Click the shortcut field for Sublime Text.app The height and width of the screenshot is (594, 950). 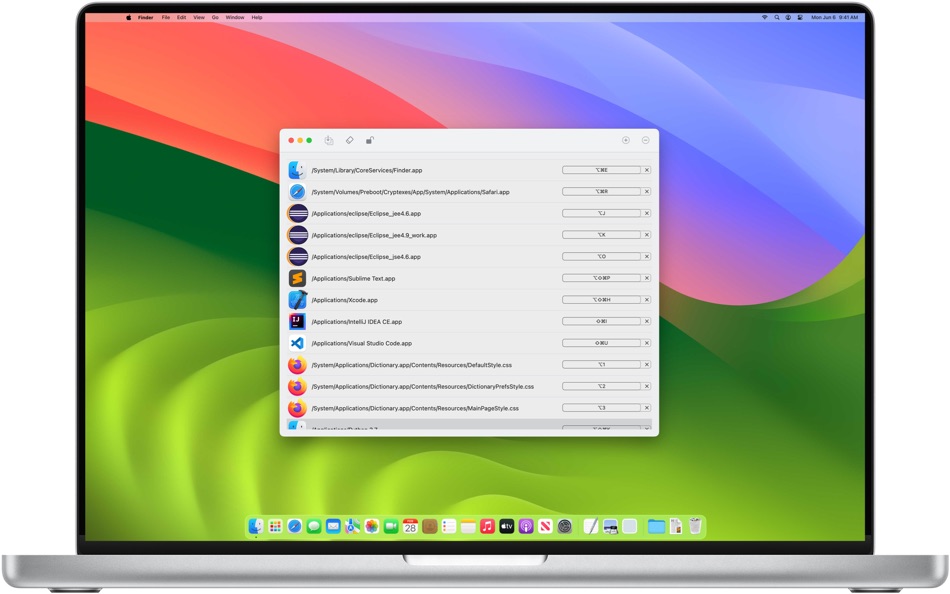(x=601, y=278)
